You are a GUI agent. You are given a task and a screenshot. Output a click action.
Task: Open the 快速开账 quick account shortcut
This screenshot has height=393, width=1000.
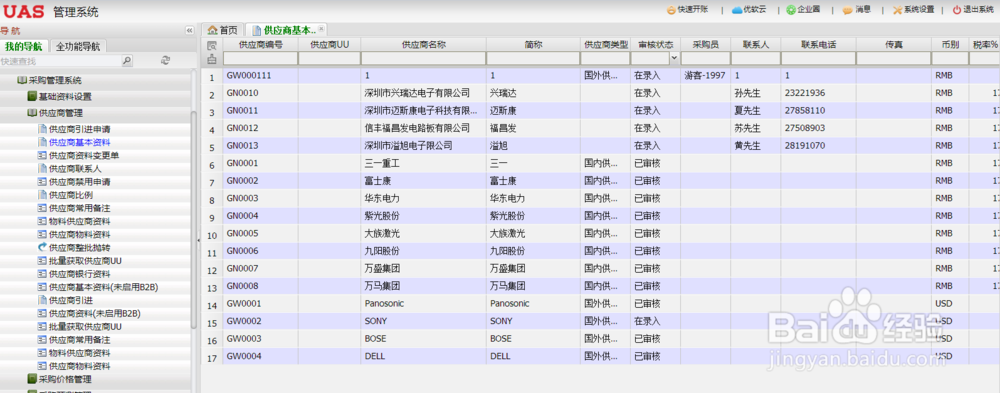(688, 10)
